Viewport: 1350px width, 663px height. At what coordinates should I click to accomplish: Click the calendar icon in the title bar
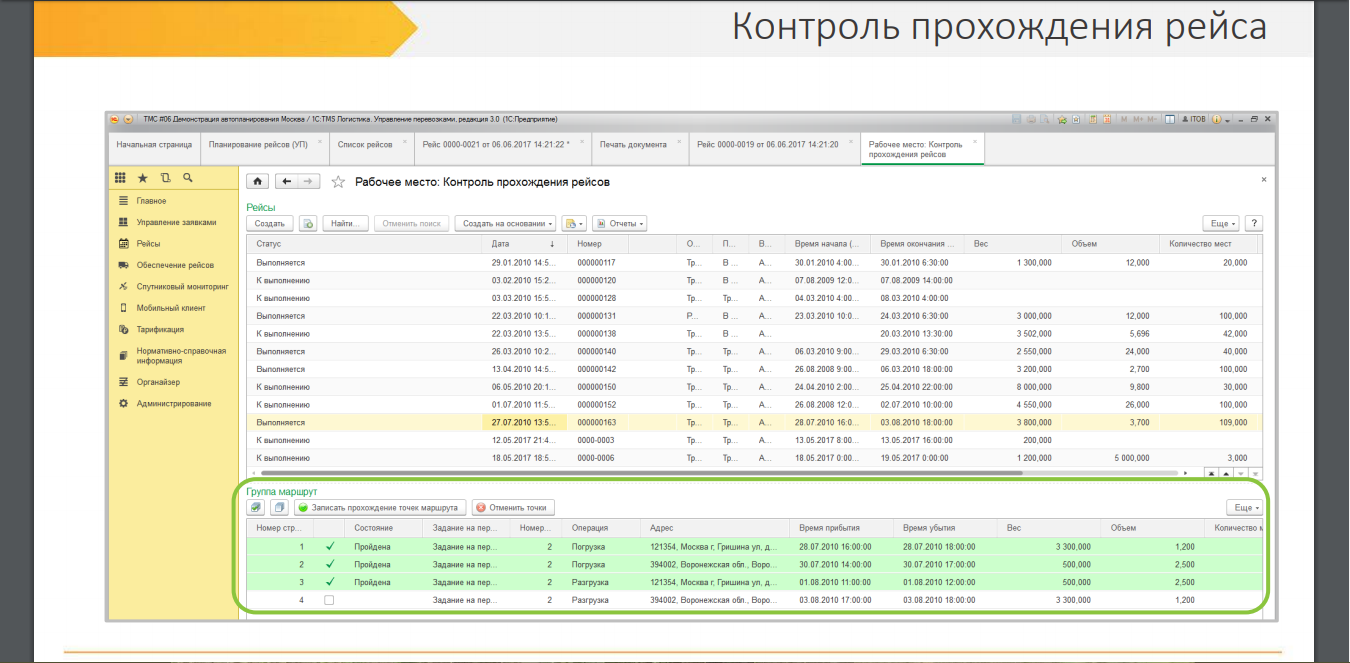[x=1107, y=118]
